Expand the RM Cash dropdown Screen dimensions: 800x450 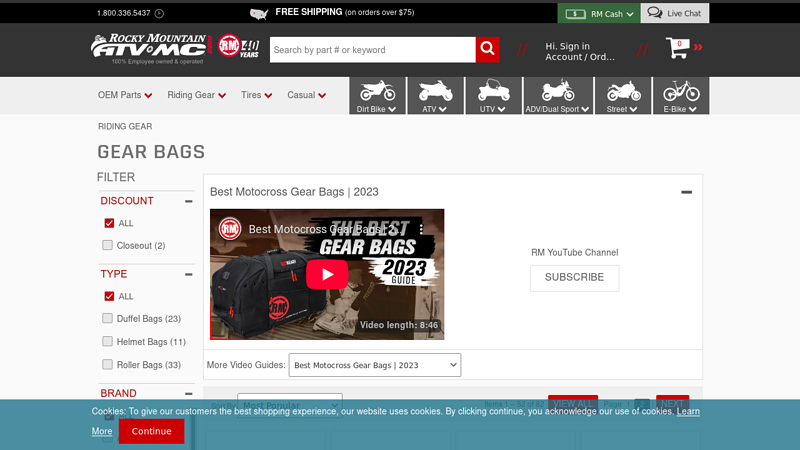598,14
